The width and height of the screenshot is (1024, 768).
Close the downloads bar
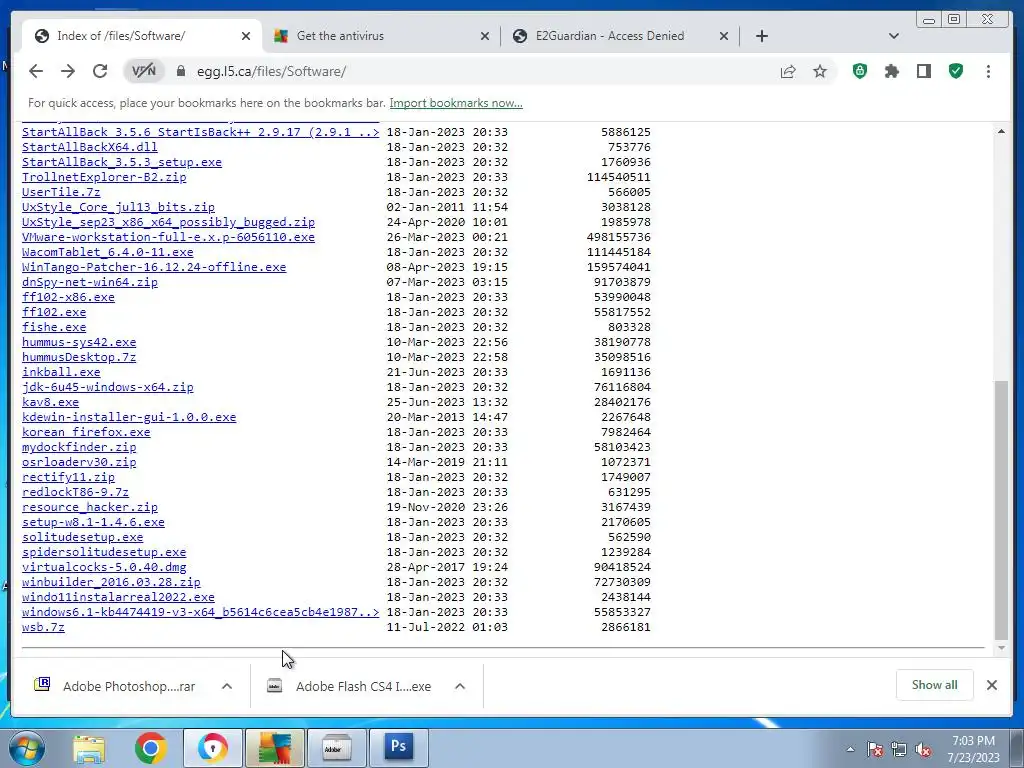(992, 685)
